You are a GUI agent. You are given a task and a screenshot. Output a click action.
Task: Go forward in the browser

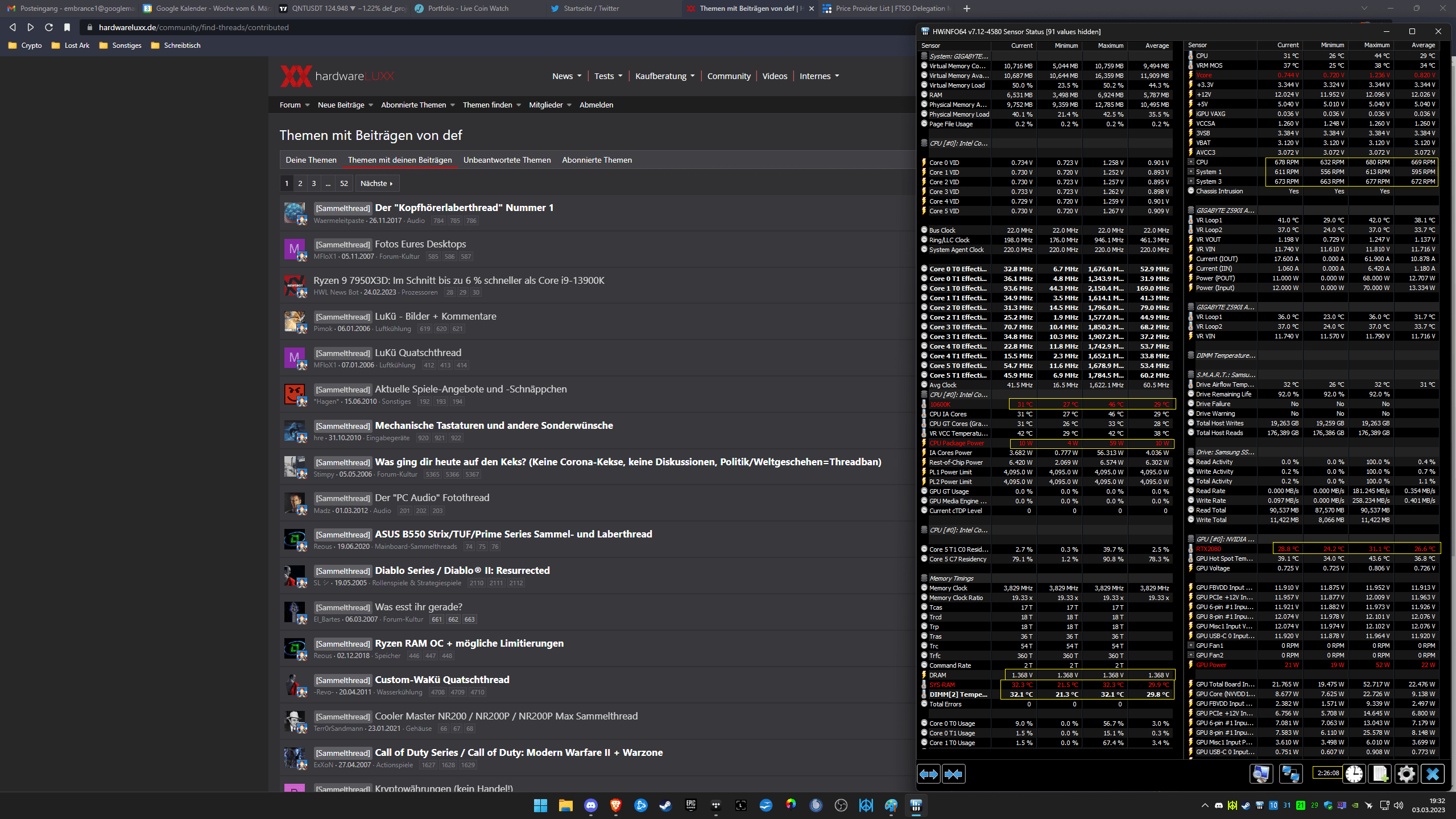(31, 27)
